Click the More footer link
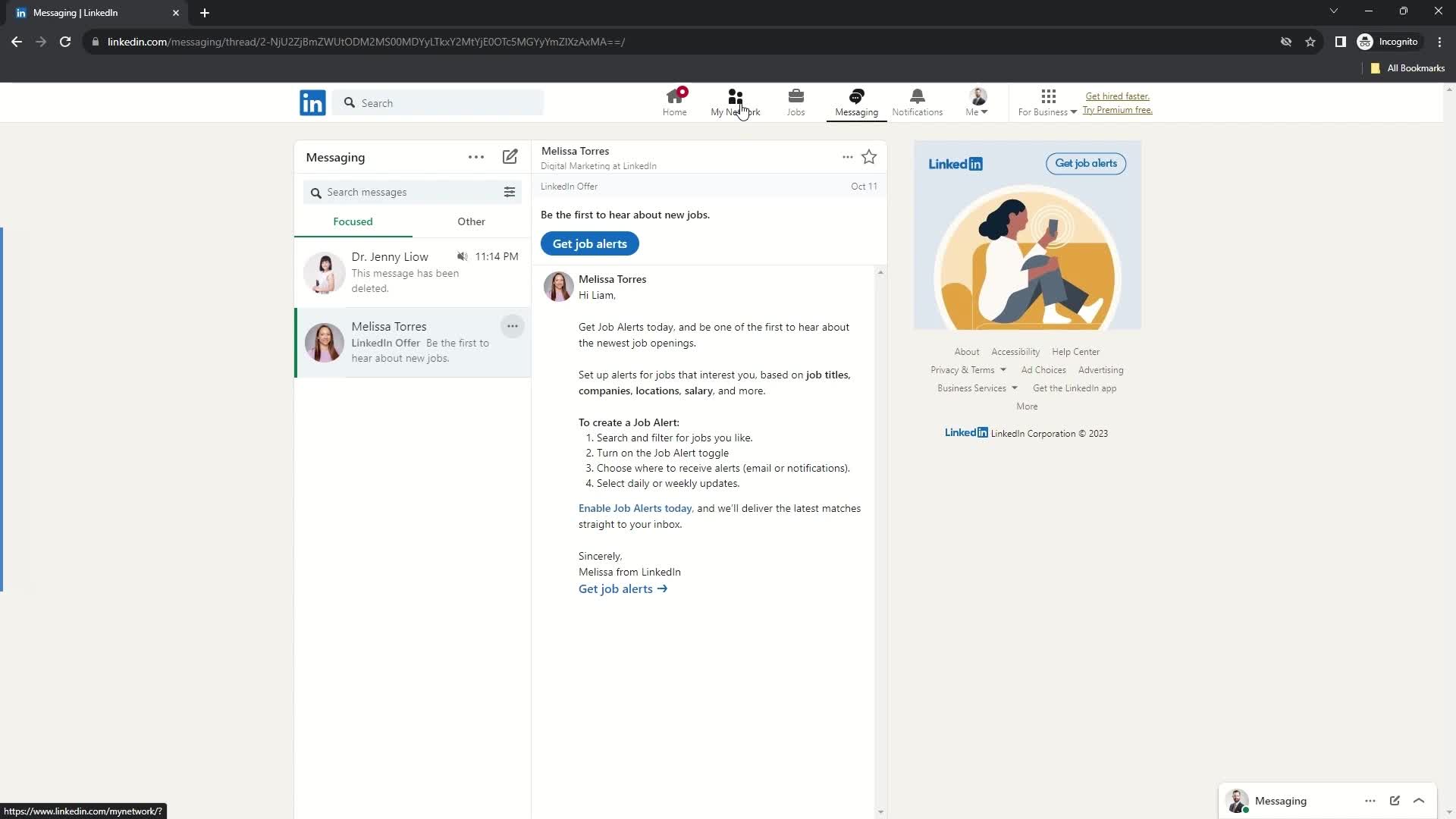1456x819 pixels. click(1027, 406)
